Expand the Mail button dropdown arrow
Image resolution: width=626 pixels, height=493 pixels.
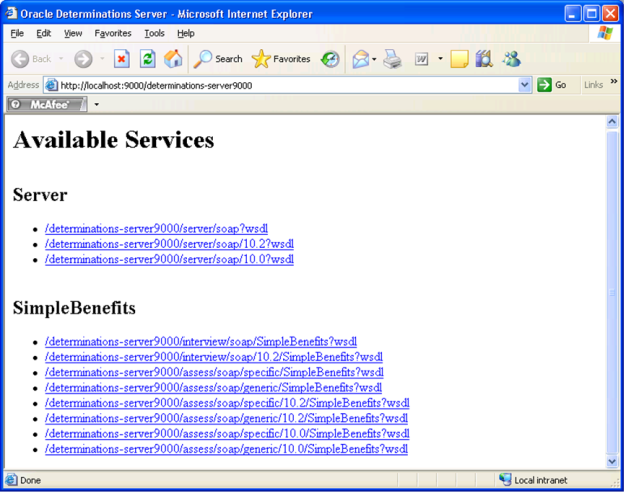click(374, 59)
